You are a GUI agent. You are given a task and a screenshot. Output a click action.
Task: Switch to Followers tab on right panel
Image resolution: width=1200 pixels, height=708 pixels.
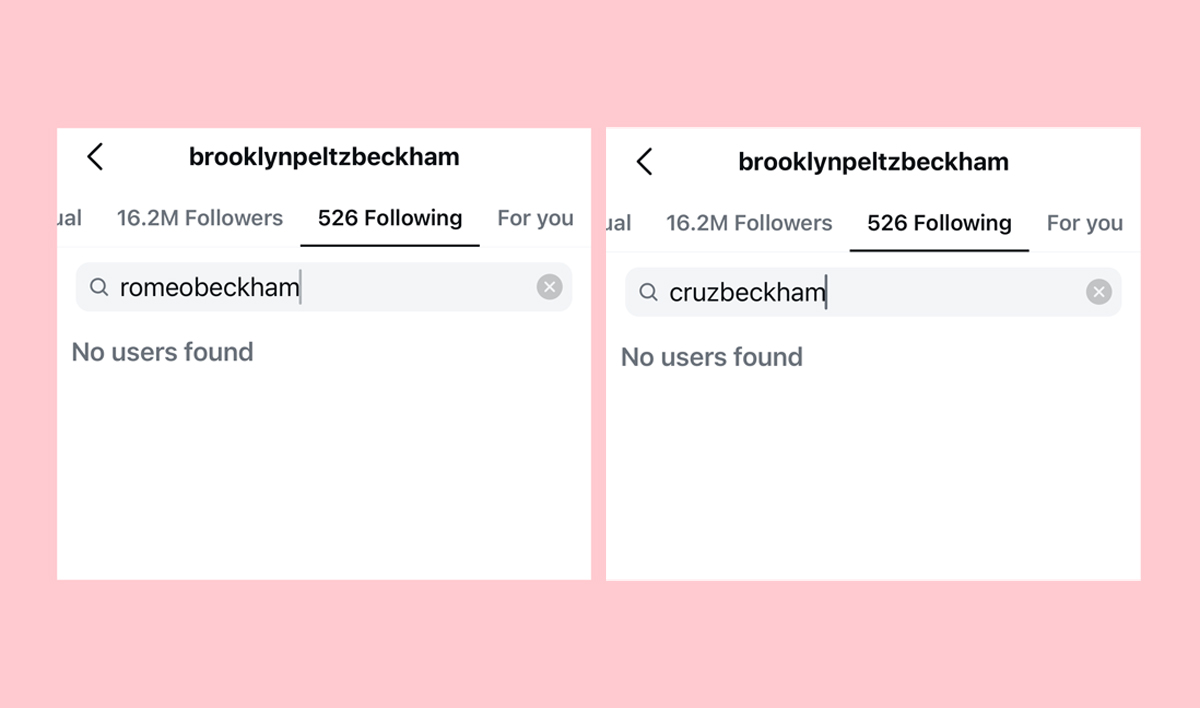749,223
